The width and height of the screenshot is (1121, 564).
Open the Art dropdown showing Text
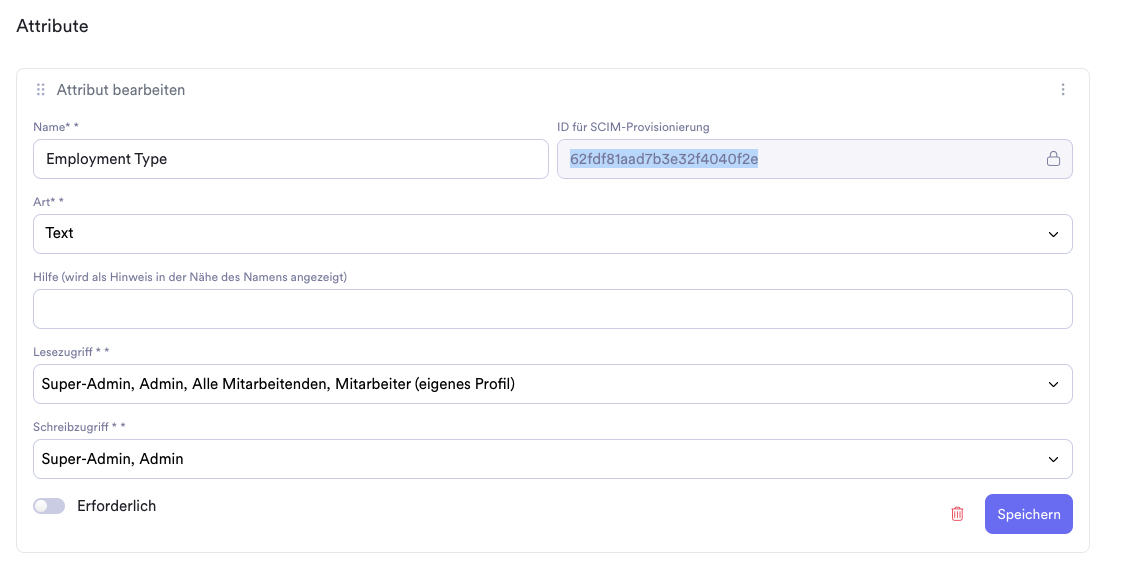tap(553, 234)
